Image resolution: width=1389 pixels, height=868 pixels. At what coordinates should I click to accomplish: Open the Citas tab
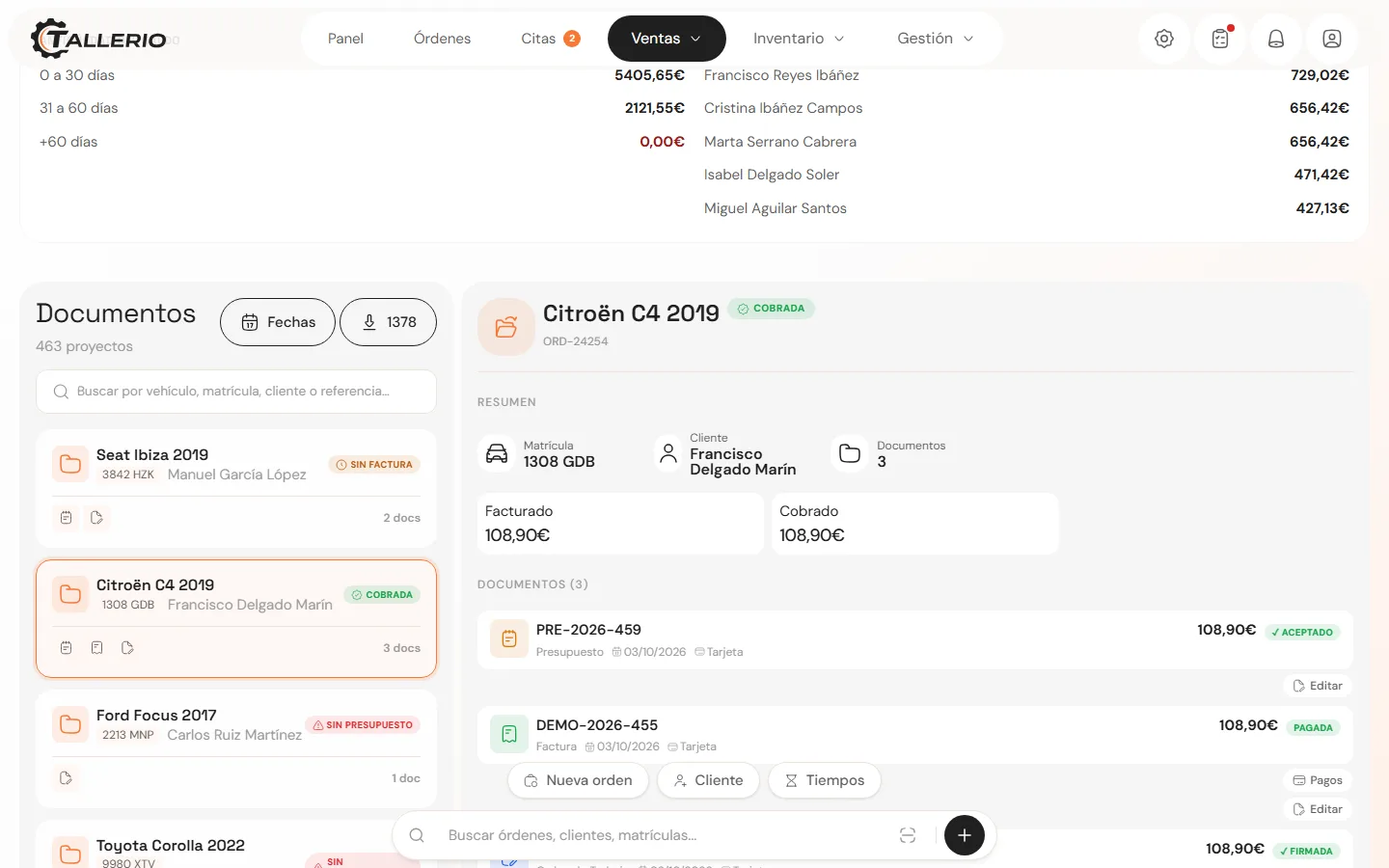(x=550, y=39)
